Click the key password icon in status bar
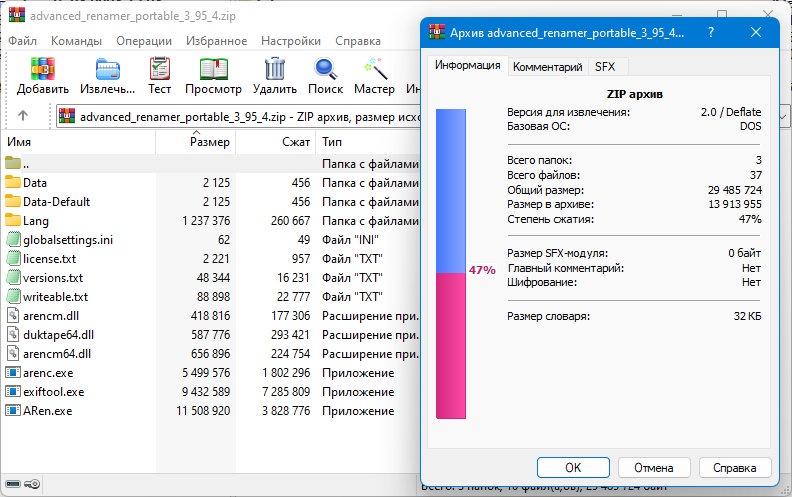Screen dimensions: 792x497 coord(32,484)
